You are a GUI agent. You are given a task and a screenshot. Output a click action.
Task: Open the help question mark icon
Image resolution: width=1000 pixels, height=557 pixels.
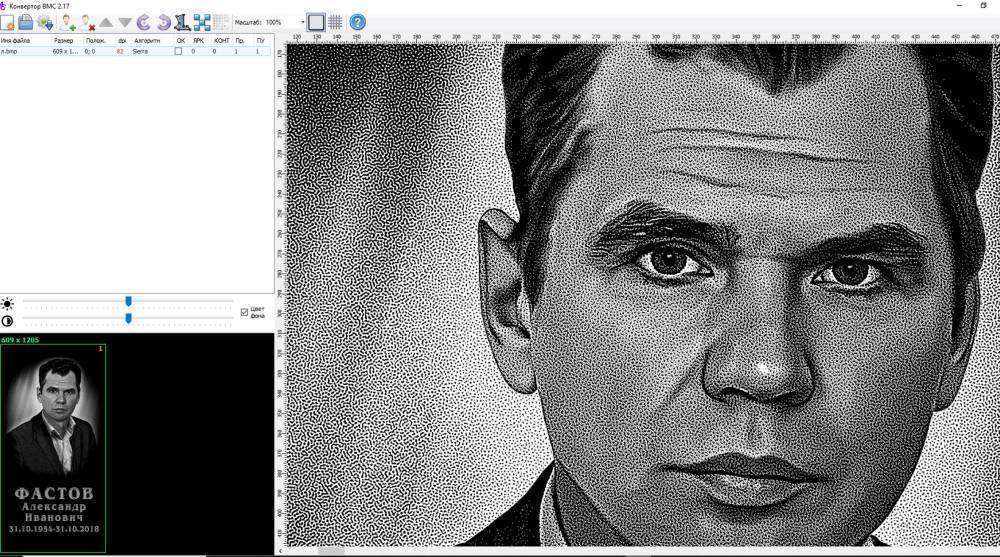pyautogui.click(x=357, y=22)
